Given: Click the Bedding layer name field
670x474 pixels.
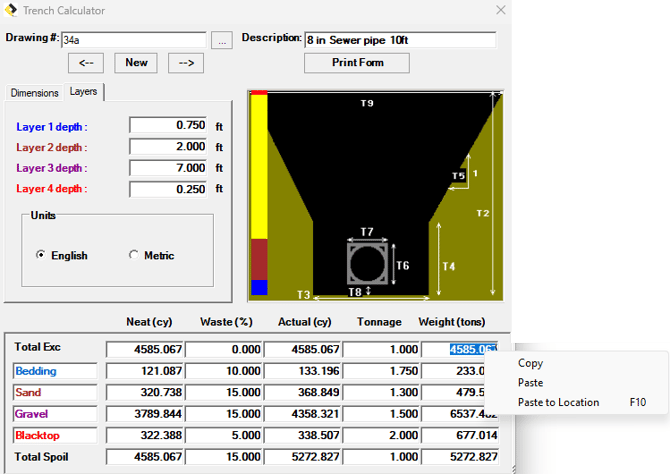Looking at the screenshot, I should [55, 371].
